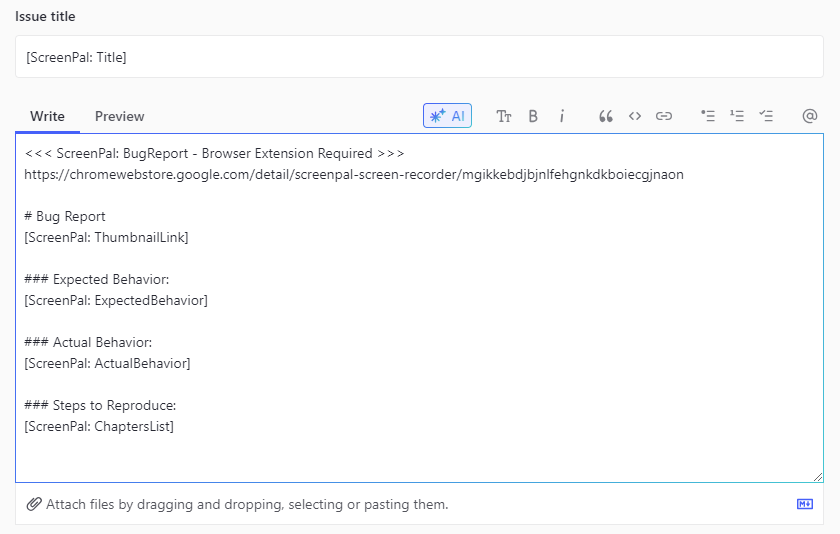Screen dimensions: 840x534
Task: Click the textarea resize handle corner
Action: (x=818, y=477)
